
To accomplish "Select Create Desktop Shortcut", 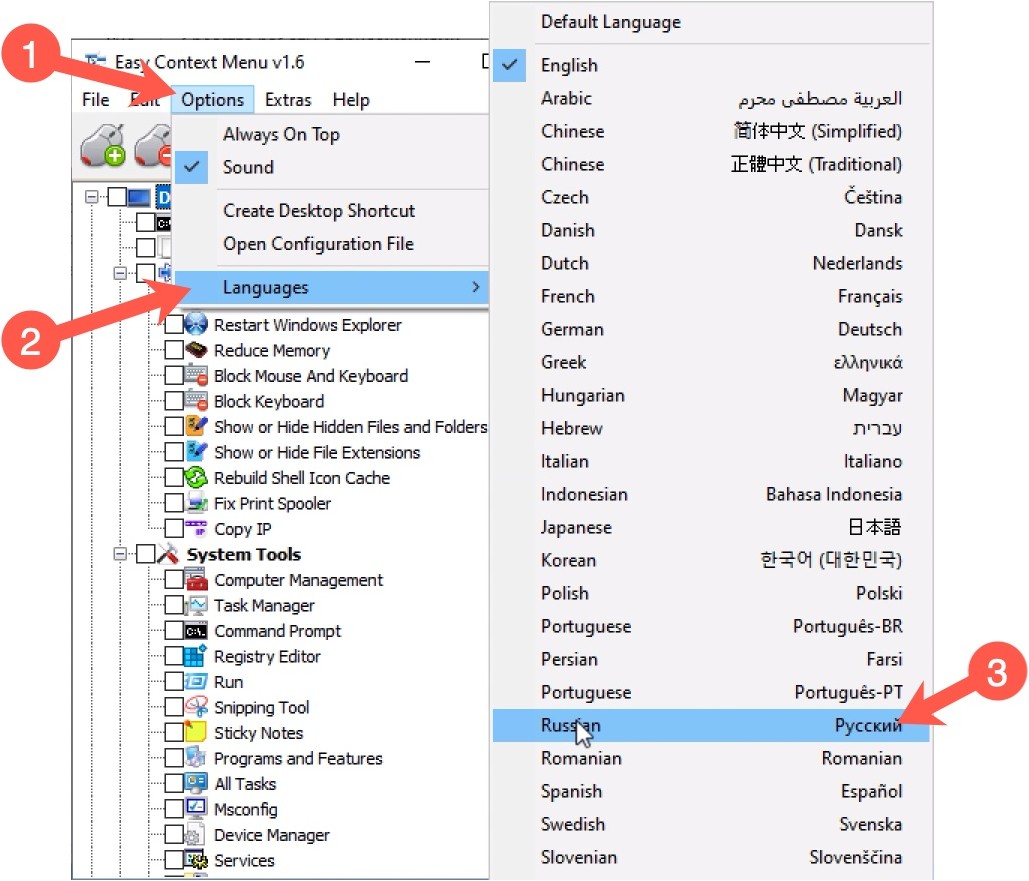I will 331,211.
